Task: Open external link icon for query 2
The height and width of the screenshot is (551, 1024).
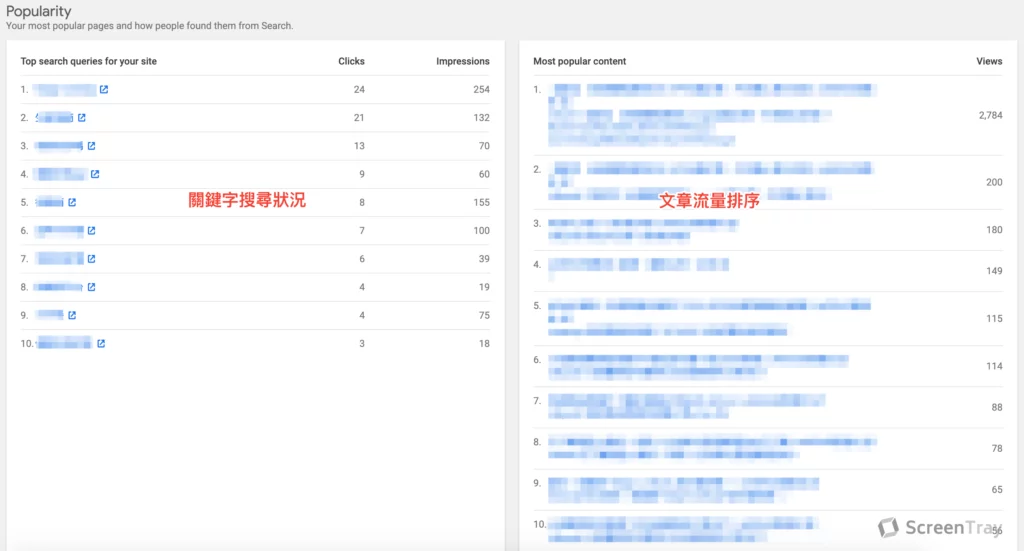Action: click(82, 118)
